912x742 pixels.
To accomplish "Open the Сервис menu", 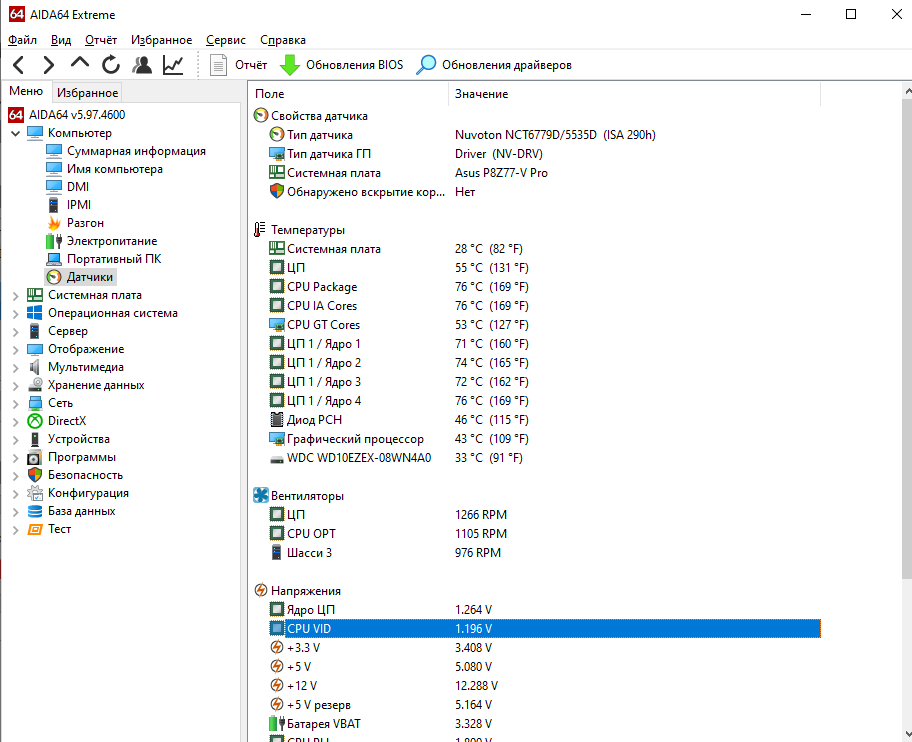I will tap(226, 40).
